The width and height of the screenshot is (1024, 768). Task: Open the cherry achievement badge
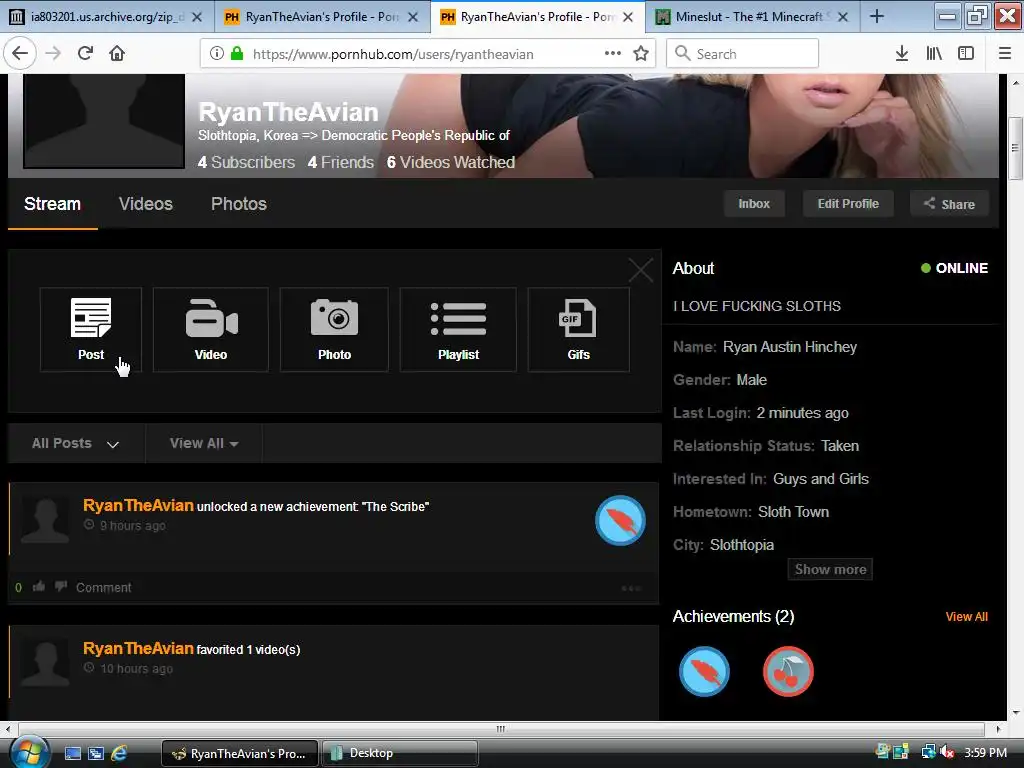coord(788,671)
